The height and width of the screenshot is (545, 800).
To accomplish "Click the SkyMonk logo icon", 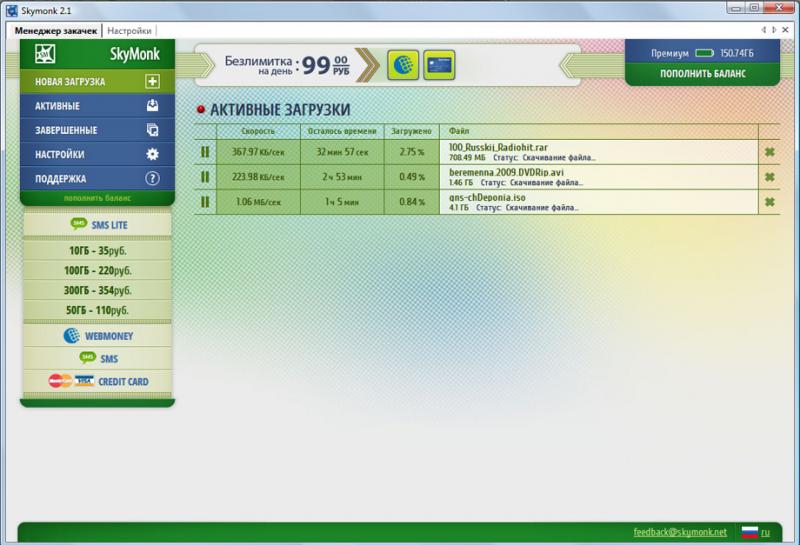I will tap(45, 54).
